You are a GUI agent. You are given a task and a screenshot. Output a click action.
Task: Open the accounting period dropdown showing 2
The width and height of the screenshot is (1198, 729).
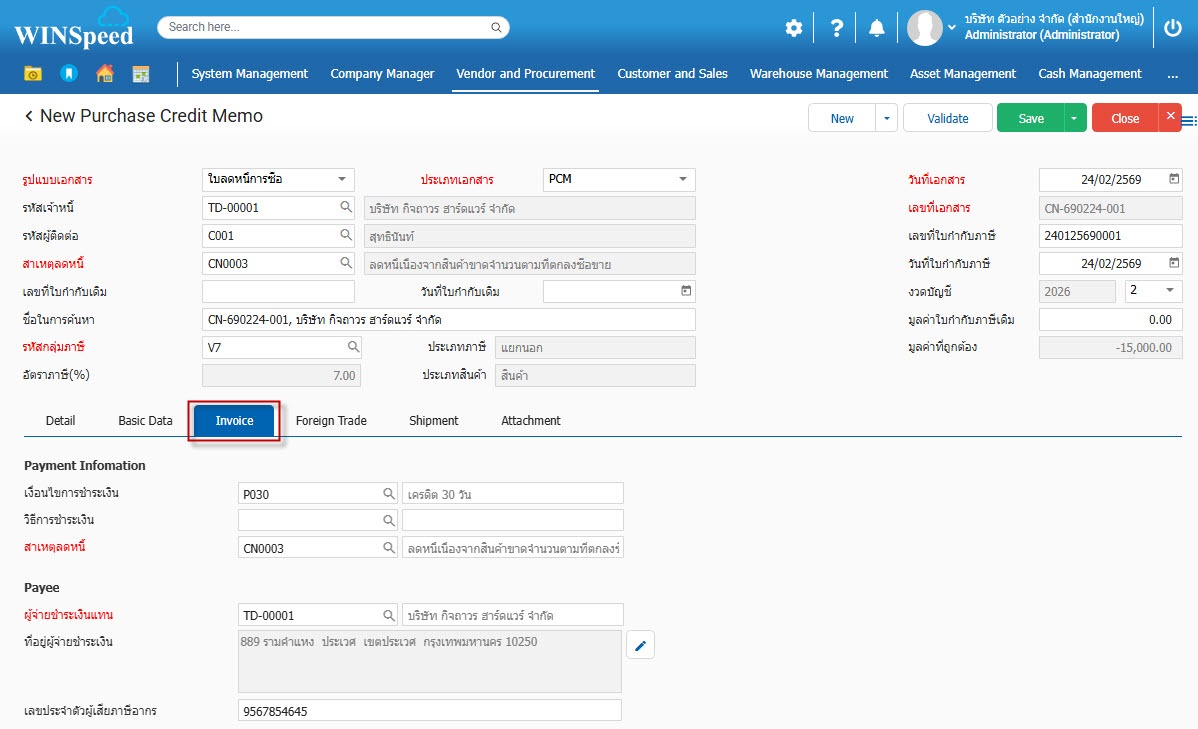(x=1169, y=291)
